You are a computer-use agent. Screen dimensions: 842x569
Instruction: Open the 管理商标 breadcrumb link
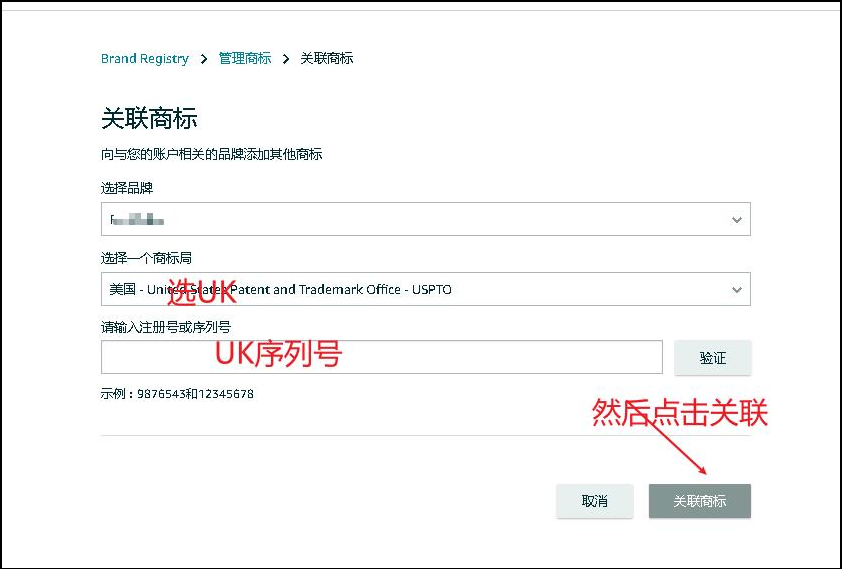pyautogui.click(x=245, y=59)
